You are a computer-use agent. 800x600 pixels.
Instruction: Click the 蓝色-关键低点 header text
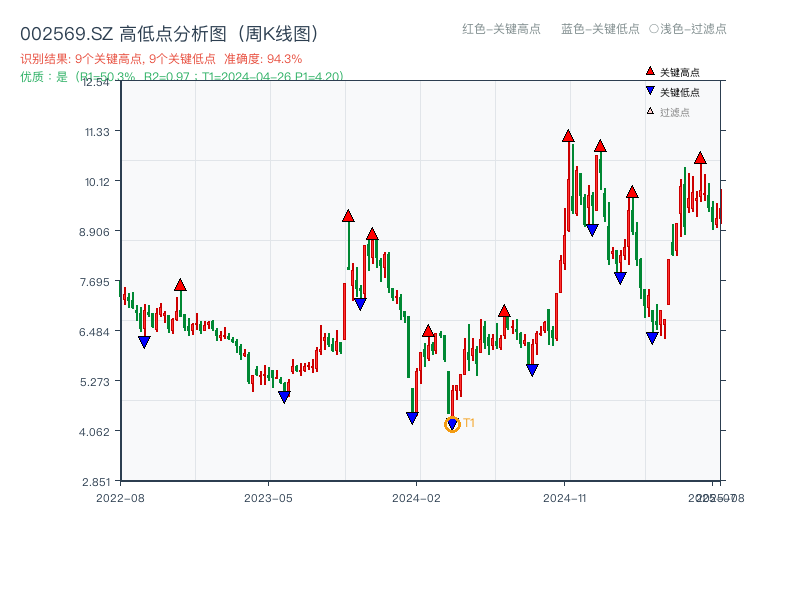(600, 29)
